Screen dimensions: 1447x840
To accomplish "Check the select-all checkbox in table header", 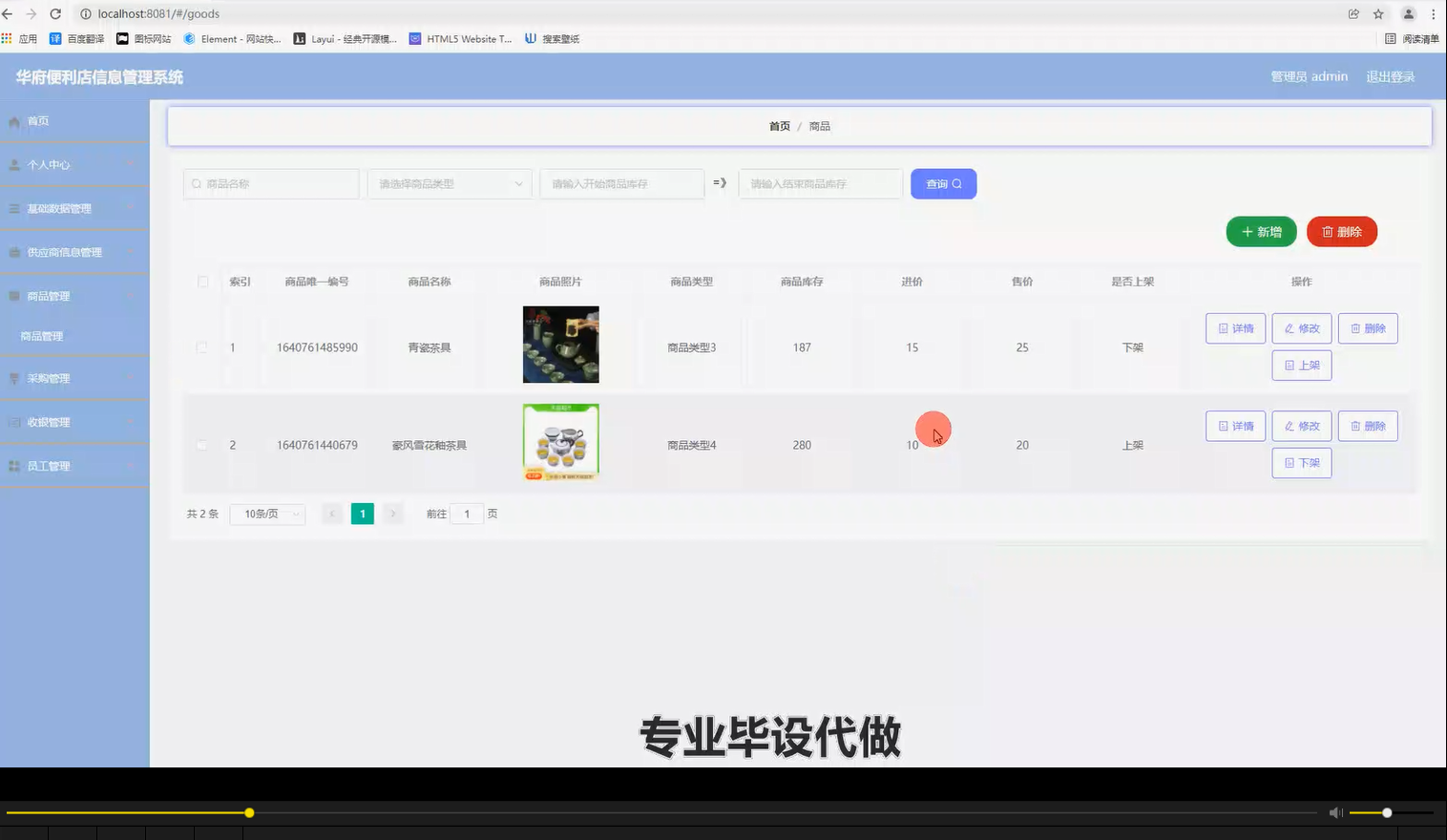I will pyautogui.click(x=202, y=282).
